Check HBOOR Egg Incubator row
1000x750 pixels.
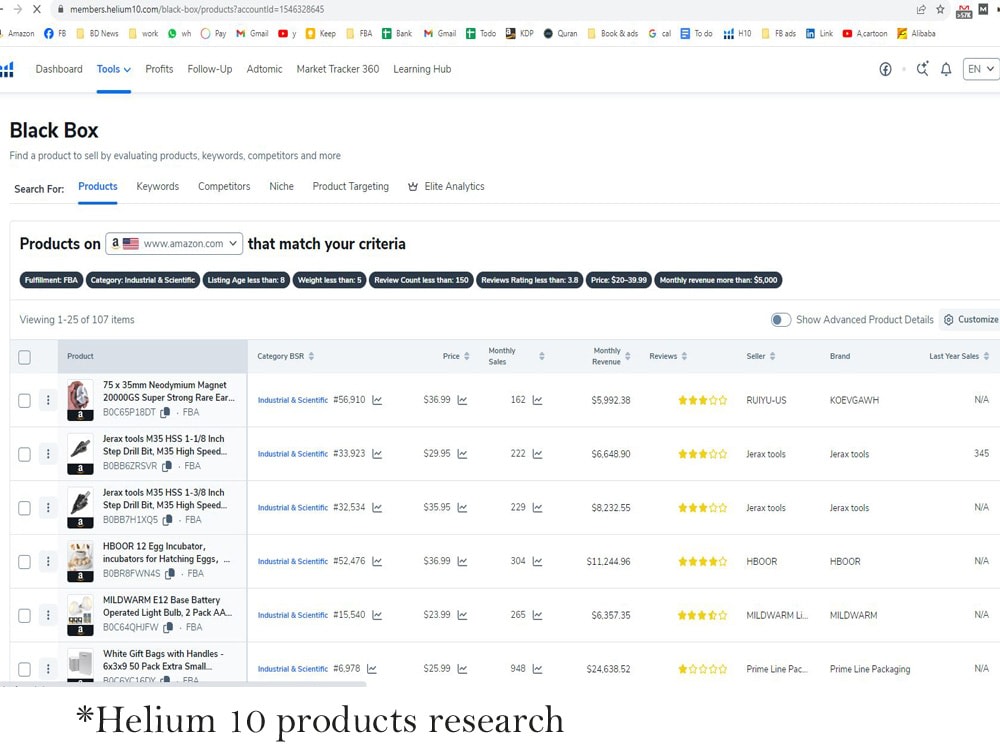click(x=24, y=562)
